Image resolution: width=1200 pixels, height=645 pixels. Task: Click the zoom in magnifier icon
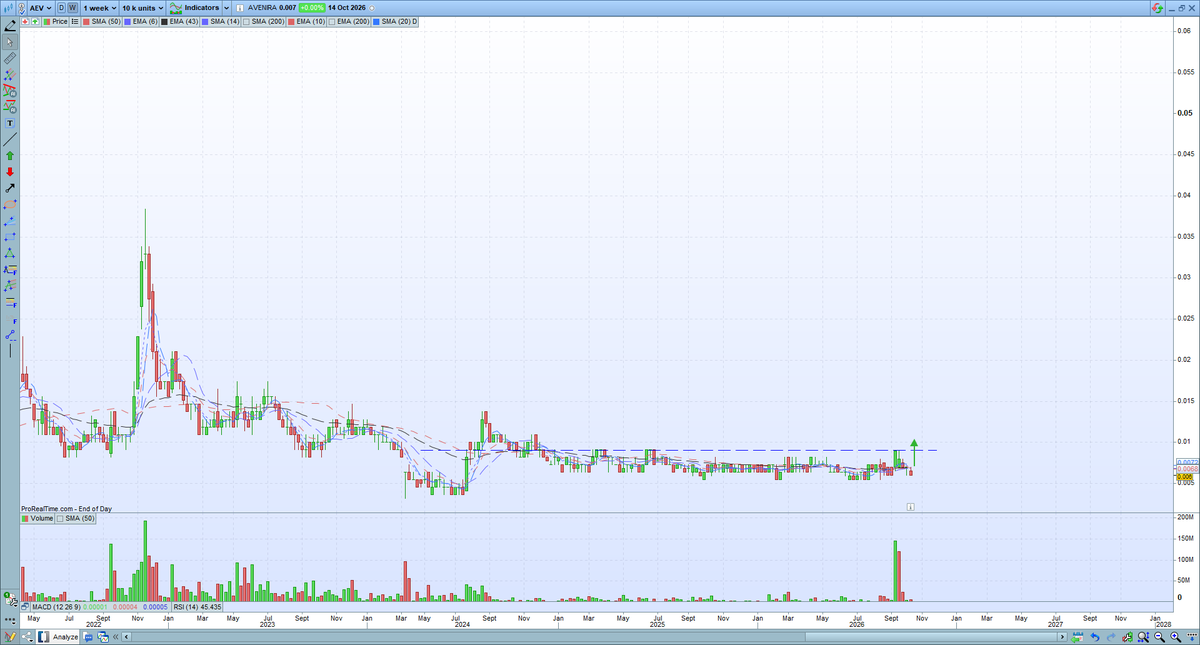click(1175, 636)
